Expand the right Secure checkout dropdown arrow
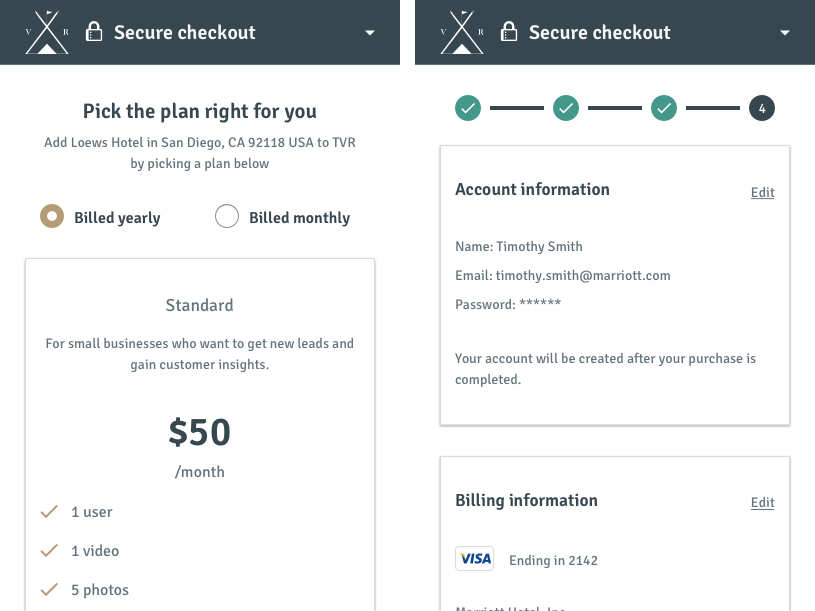 coord(785,33)
